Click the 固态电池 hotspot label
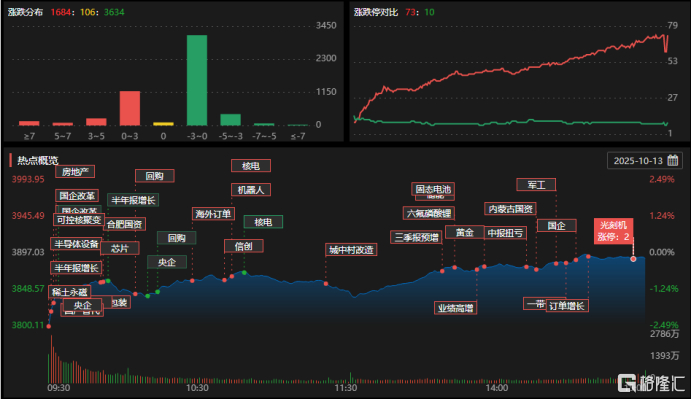Screen dimensions: 692x400 (432, 189)
